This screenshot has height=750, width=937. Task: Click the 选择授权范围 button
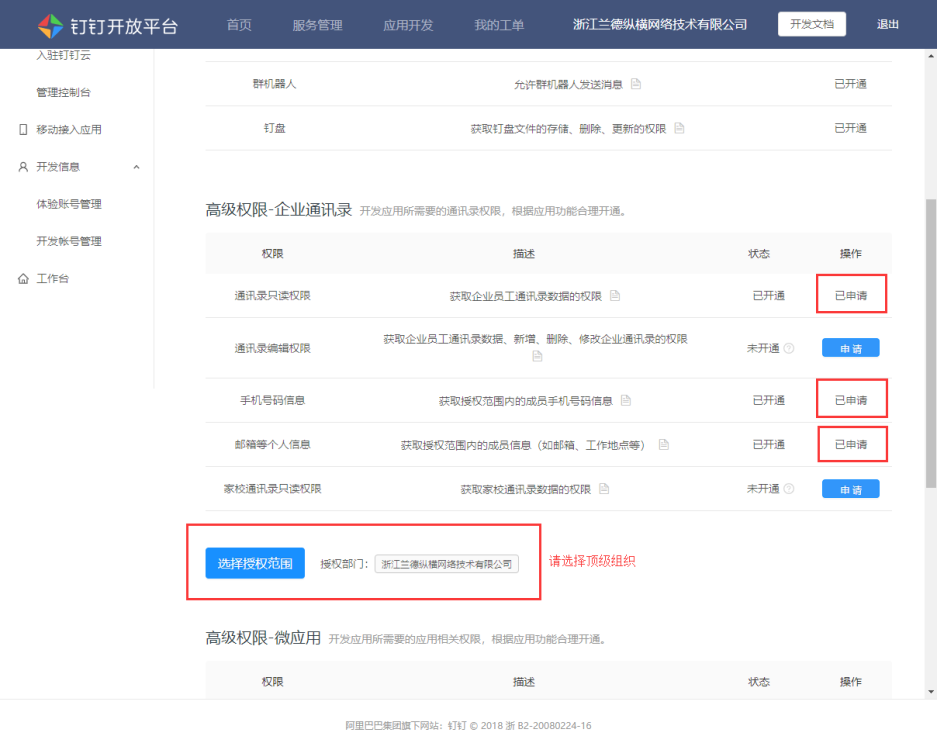[x=255, y=563]
